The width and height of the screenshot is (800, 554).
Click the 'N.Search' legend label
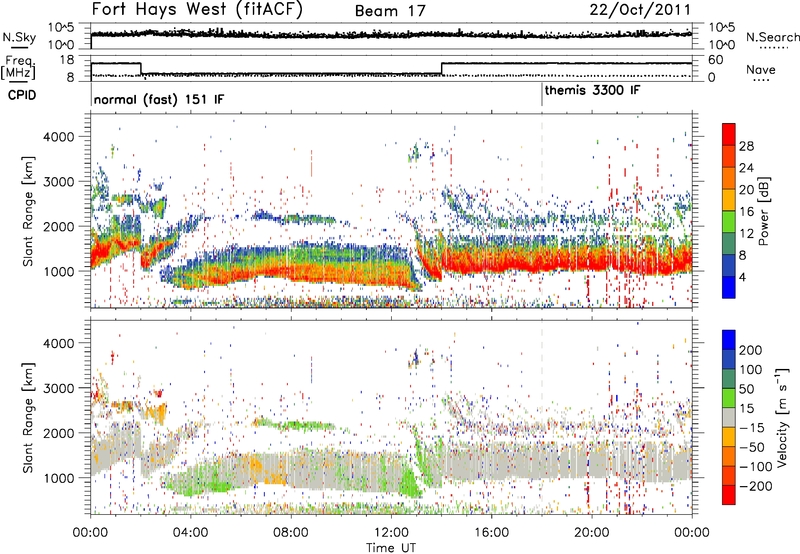point(773,37)
